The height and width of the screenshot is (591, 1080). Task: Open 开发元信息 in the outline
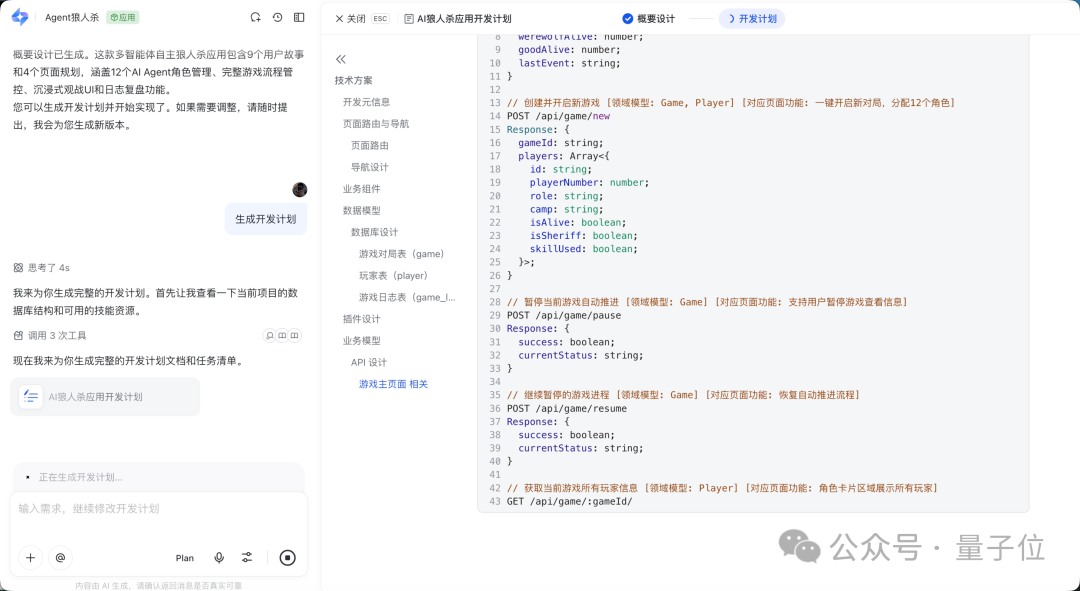click(x=366, y=102)
